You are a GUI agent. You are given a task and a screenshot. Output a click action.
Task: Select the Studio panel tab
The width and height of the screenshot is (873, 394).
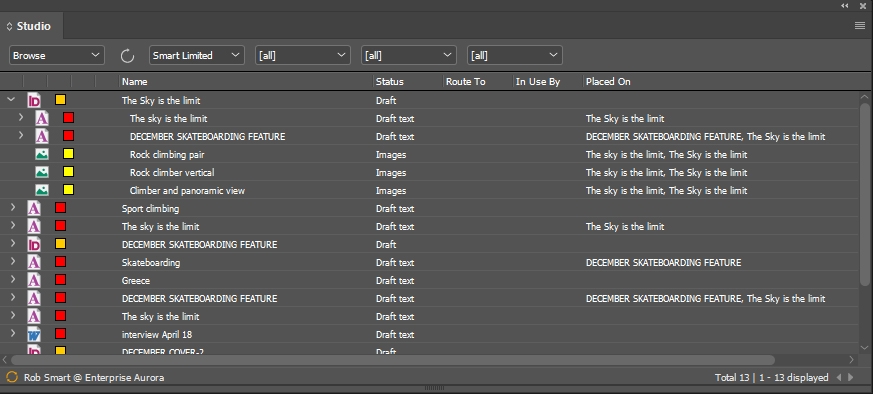pyautogui.click(x=33, y=26)
